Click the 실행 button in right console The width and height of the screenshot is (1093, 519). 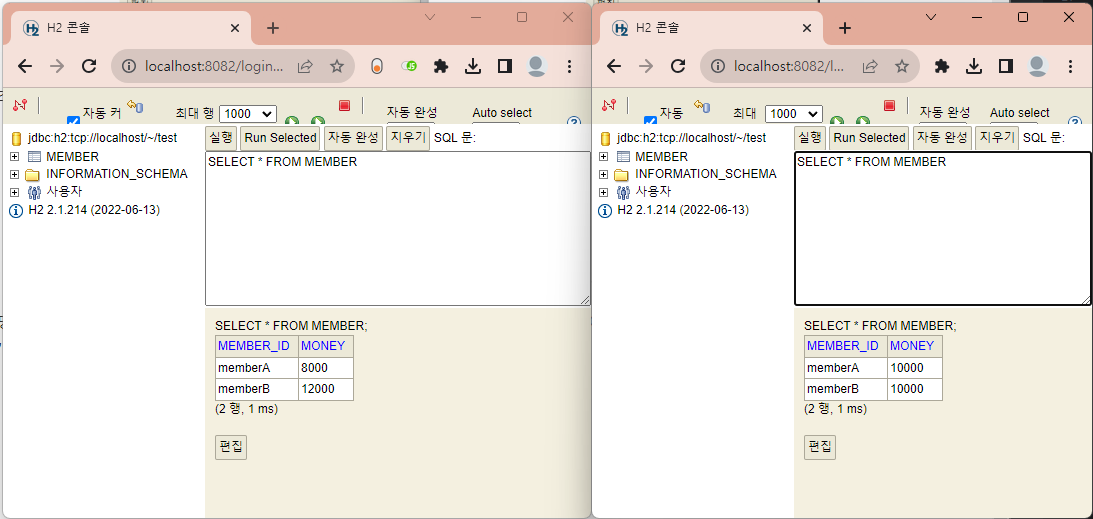pyautogui.click(x=810, y=138)
